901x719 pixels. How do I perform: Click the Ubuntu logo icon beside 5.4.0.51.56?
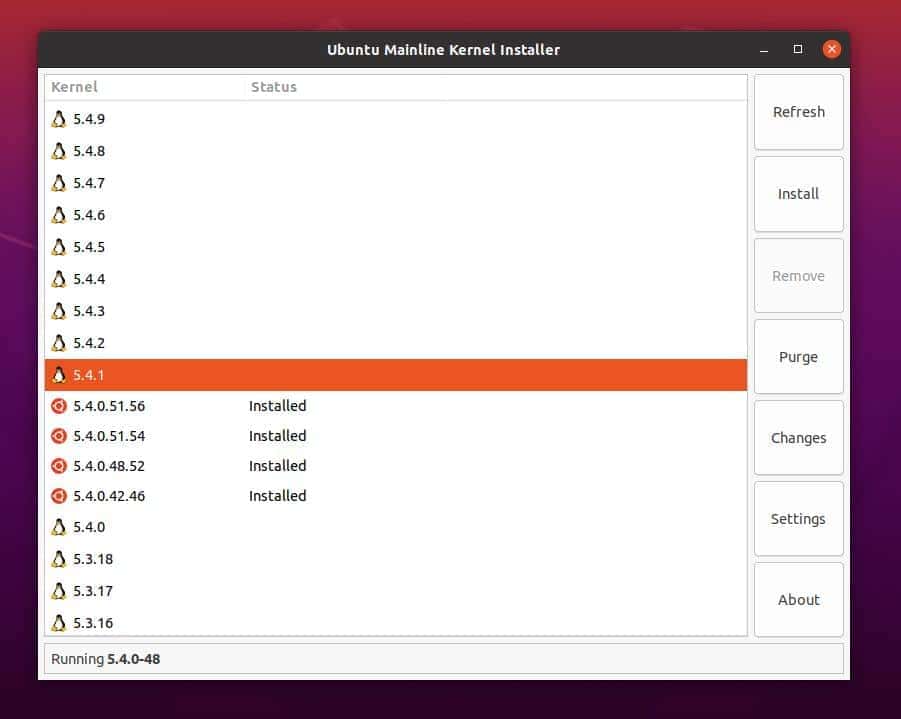[x=59, y=406]
